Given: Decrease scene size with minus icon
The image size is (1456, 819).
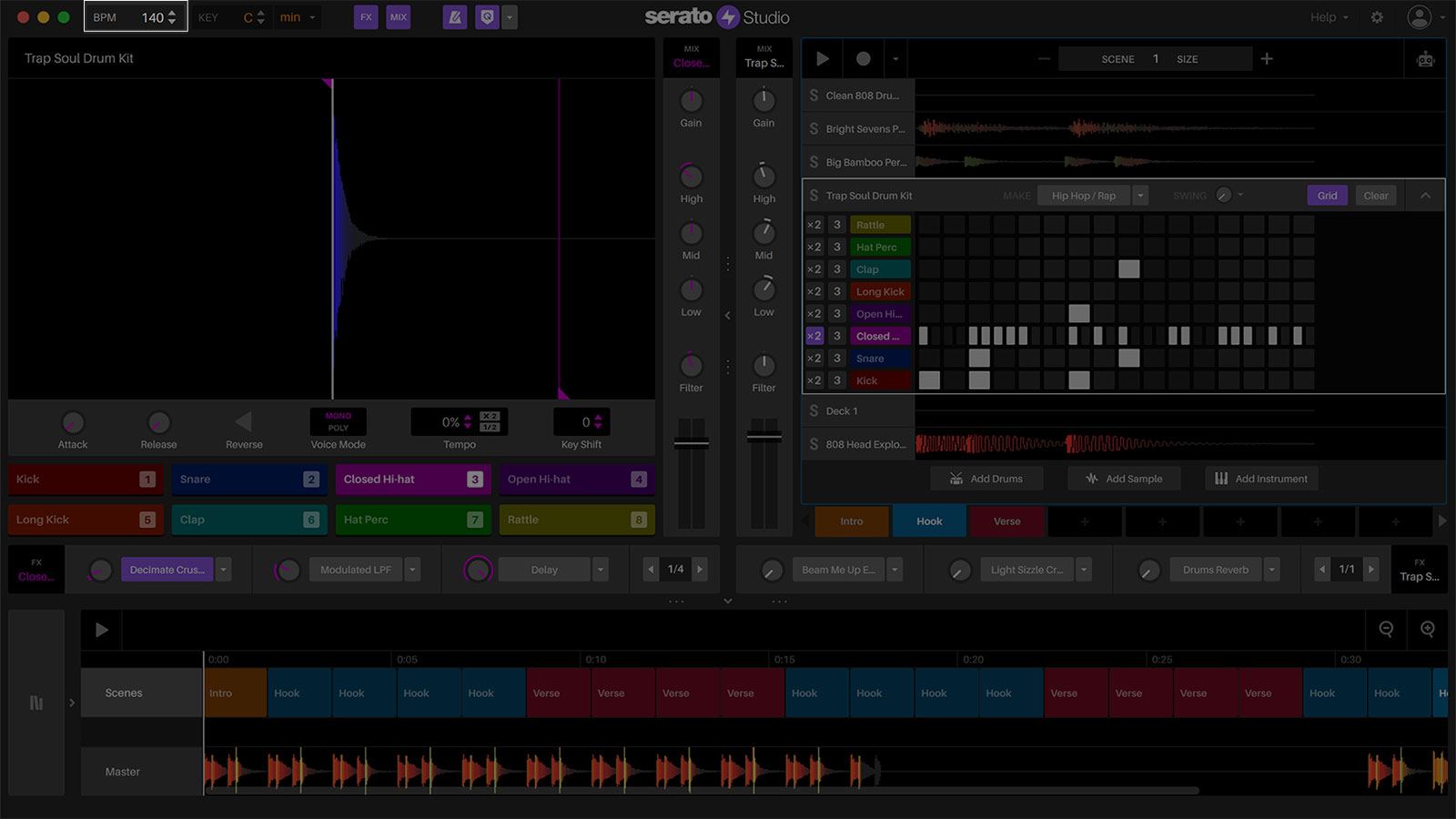Looking at the screenshot, I should 1044,59.
